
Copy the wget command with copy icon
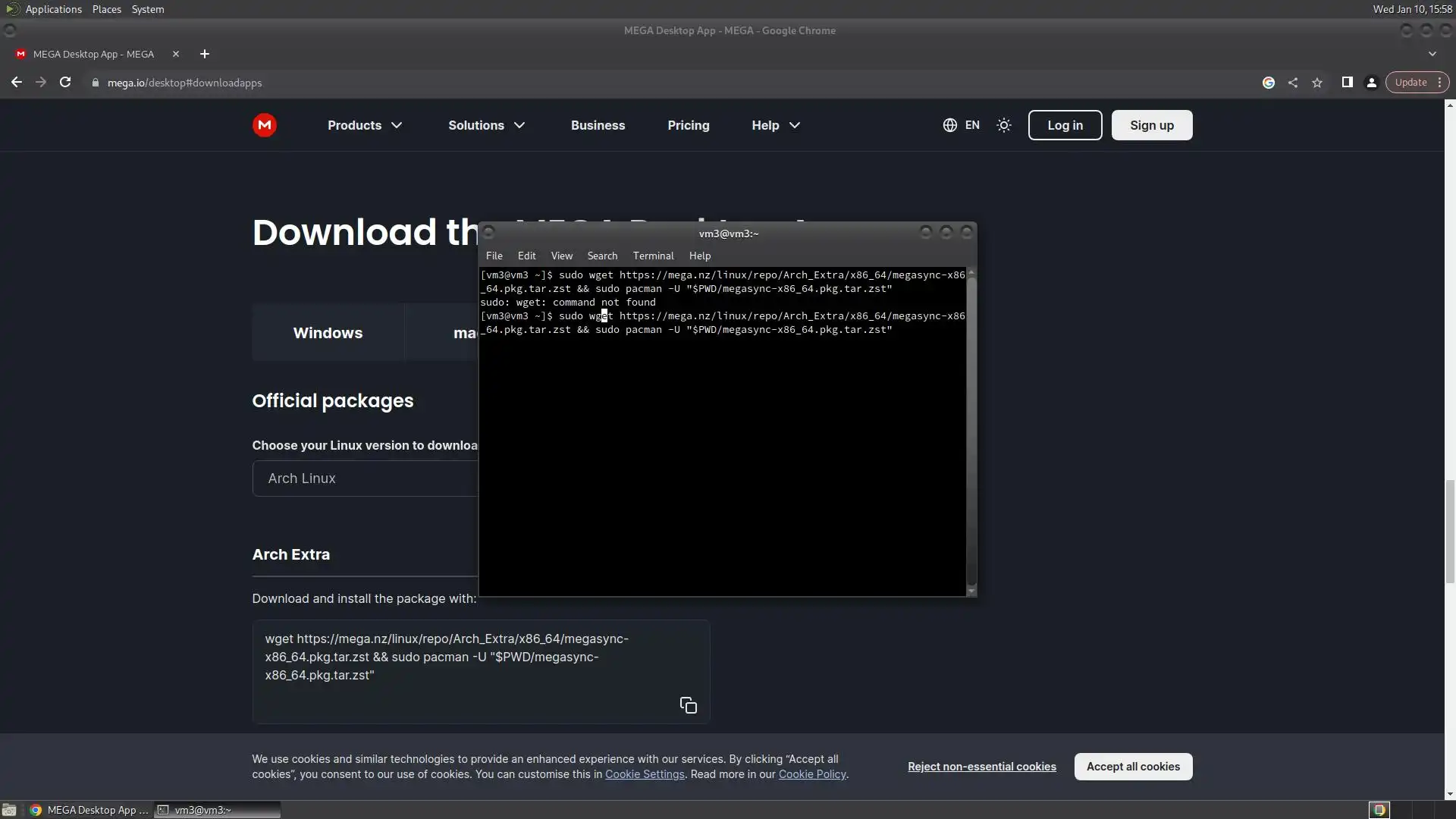(x=688, y=705)
